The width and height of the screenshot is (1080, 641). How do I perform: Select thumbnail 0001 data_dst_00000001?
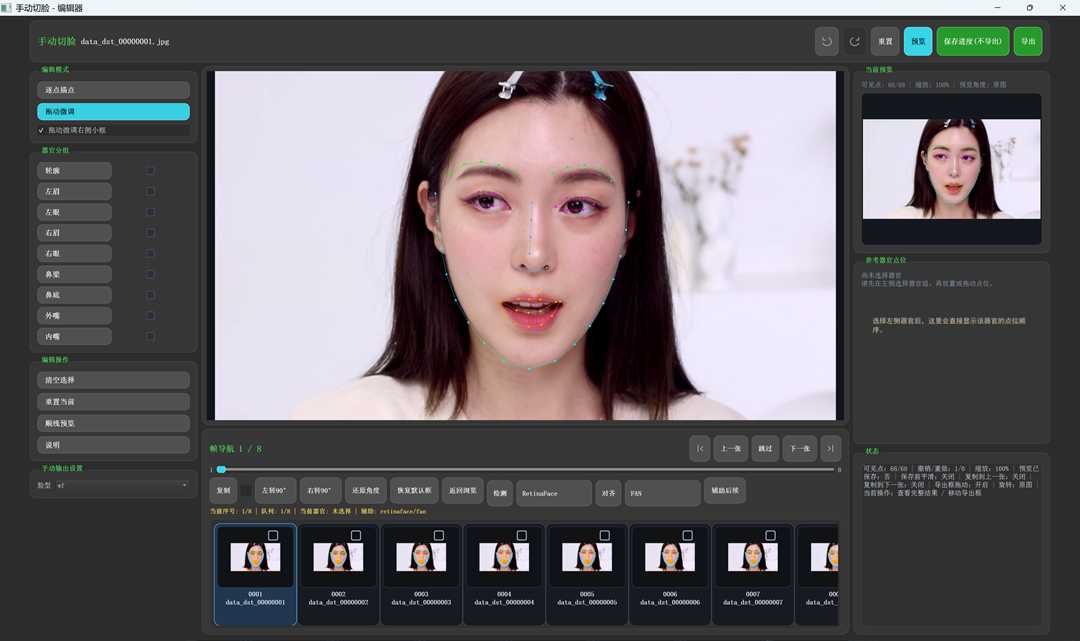point(256,574)
